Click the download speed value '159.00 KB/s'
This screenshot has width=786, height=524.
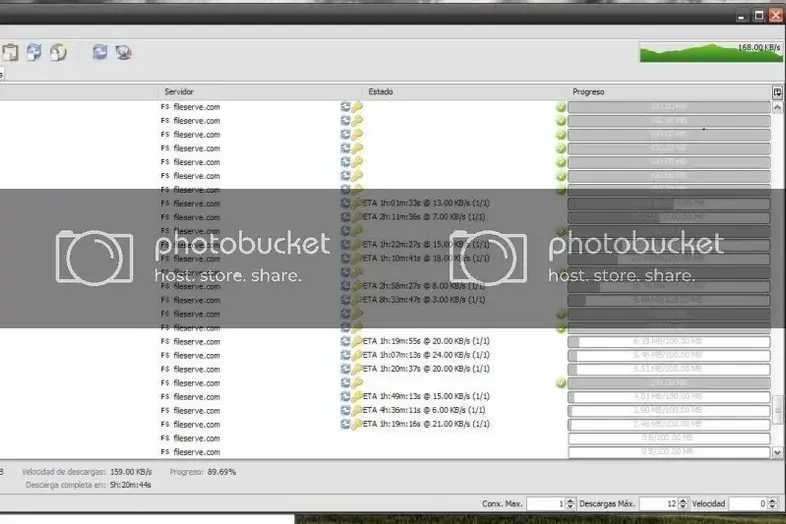[130, 472]
